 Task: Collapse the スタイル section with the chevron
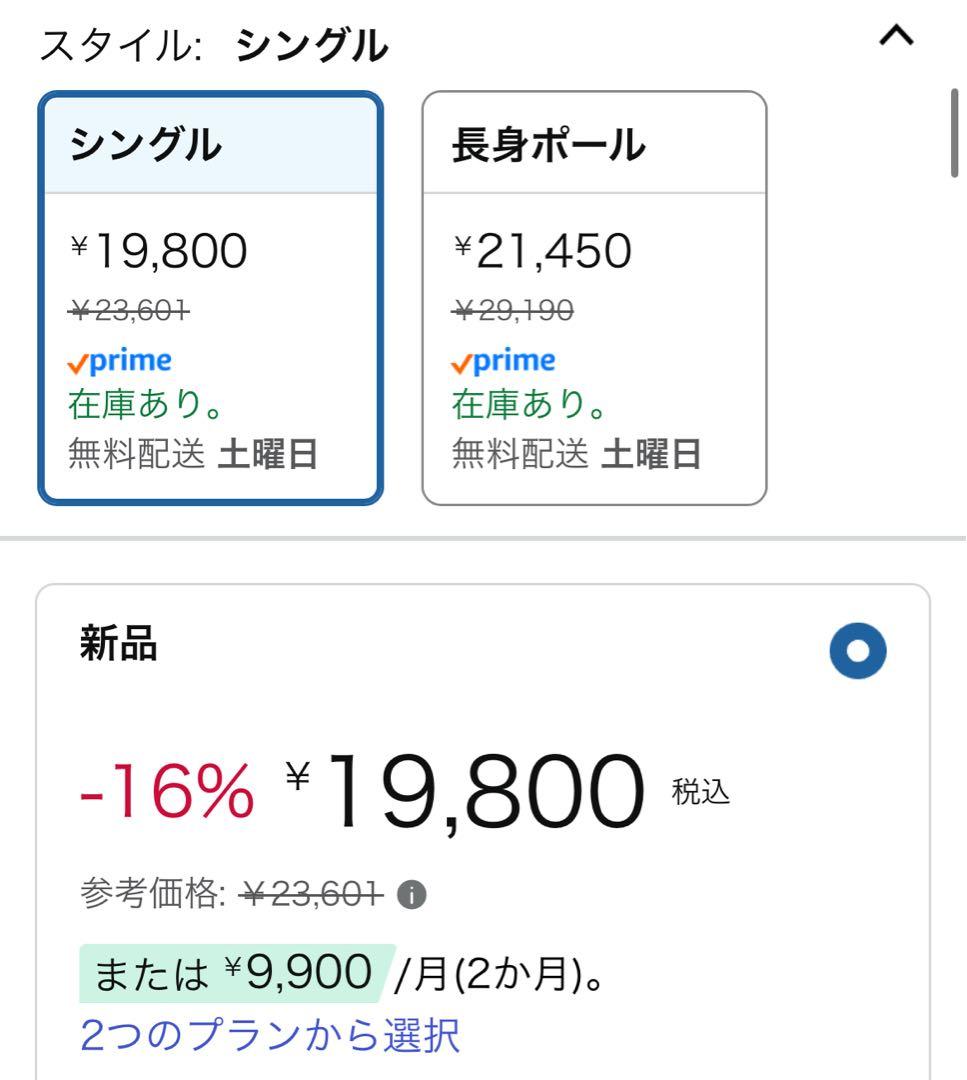pyautogui.click(x=895, y=36)
